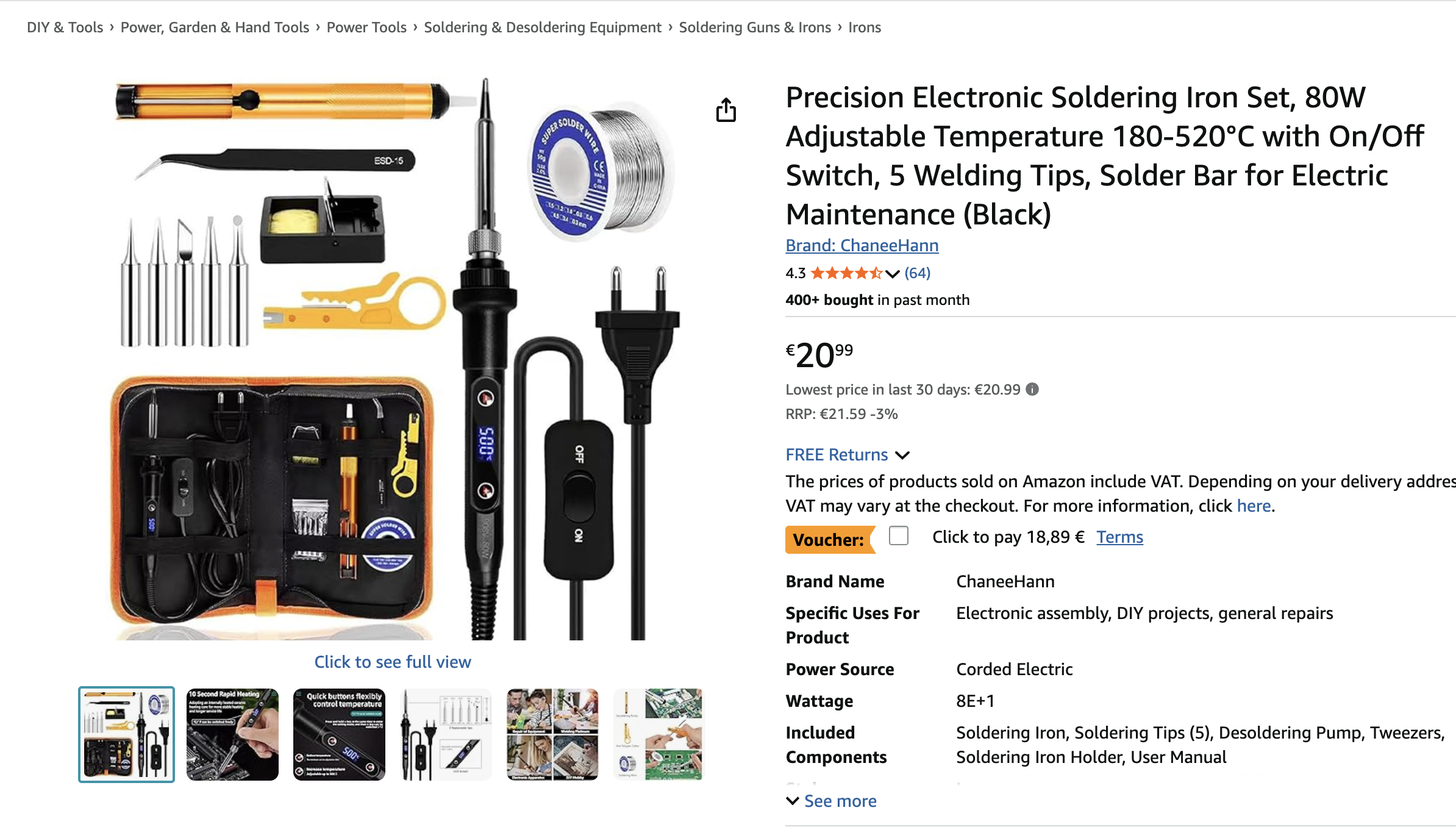Open rating breakdown chevron after stars
1456x827 pixels.
point(893,274)
